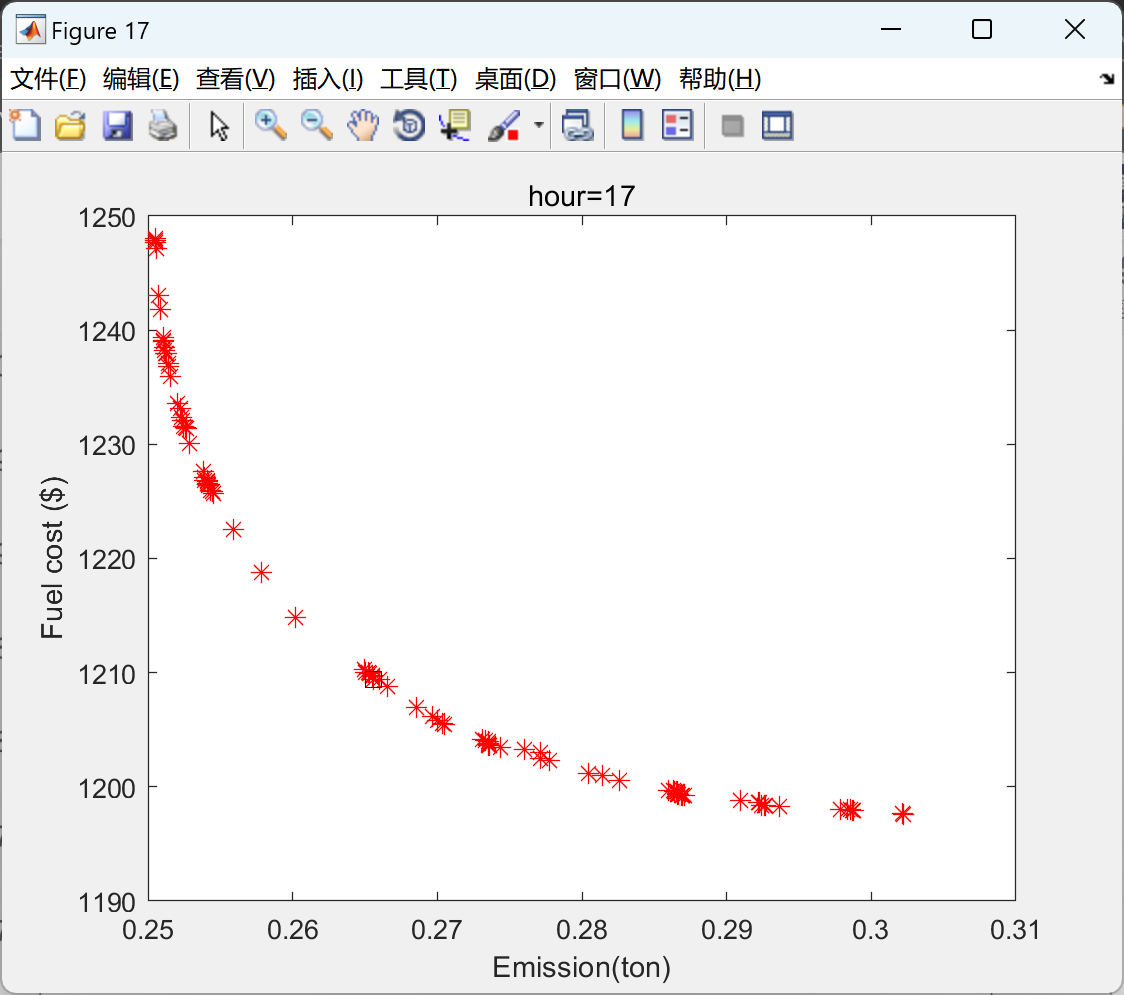Open the 窗口(W) menu
The width and height of the screenshot is (1124, 995).
pos(617,78)
